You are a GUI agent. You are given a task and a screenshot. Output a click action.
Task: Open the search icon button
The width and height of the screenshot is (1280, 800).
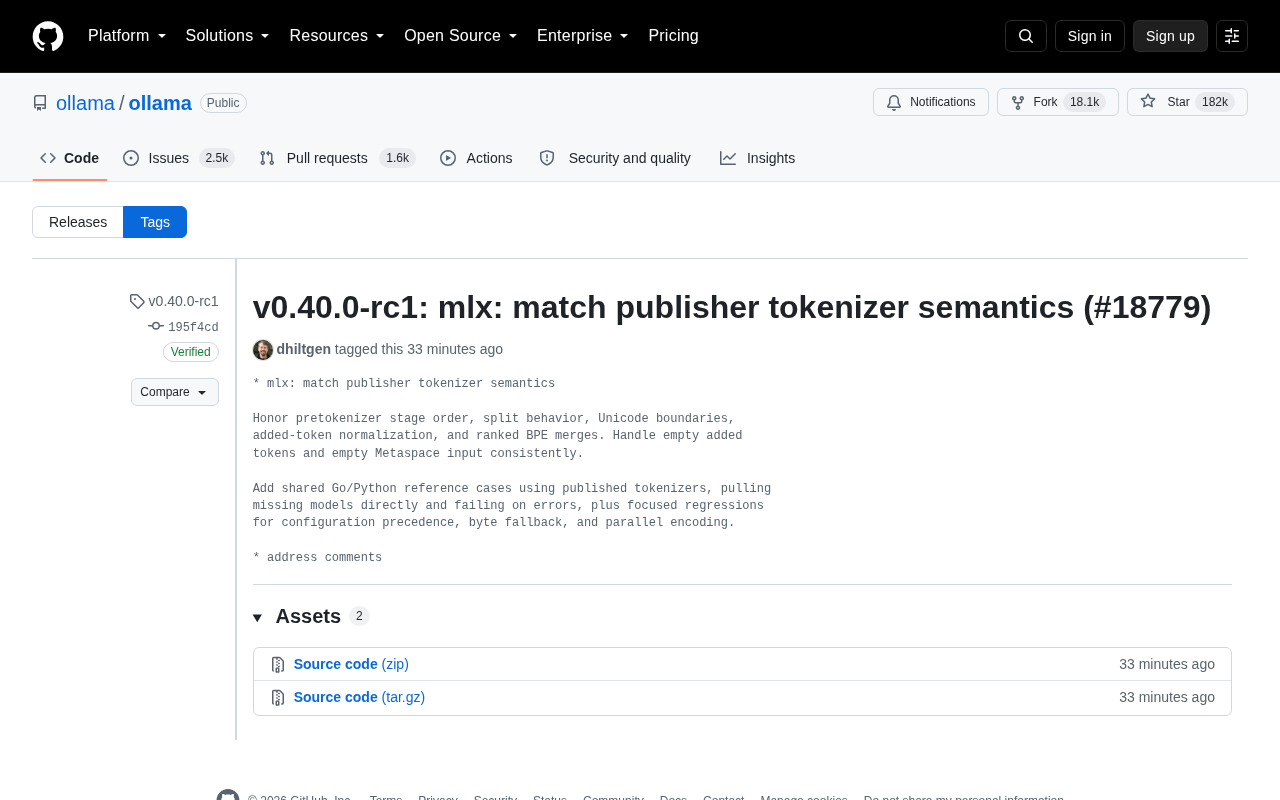click(1026, 36)
